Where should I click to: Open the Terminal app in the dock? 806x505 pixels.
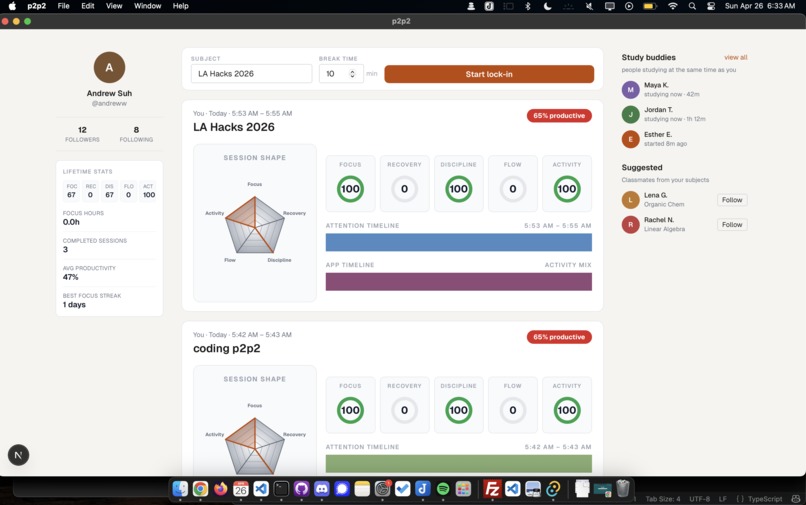(x=281, y=488)
